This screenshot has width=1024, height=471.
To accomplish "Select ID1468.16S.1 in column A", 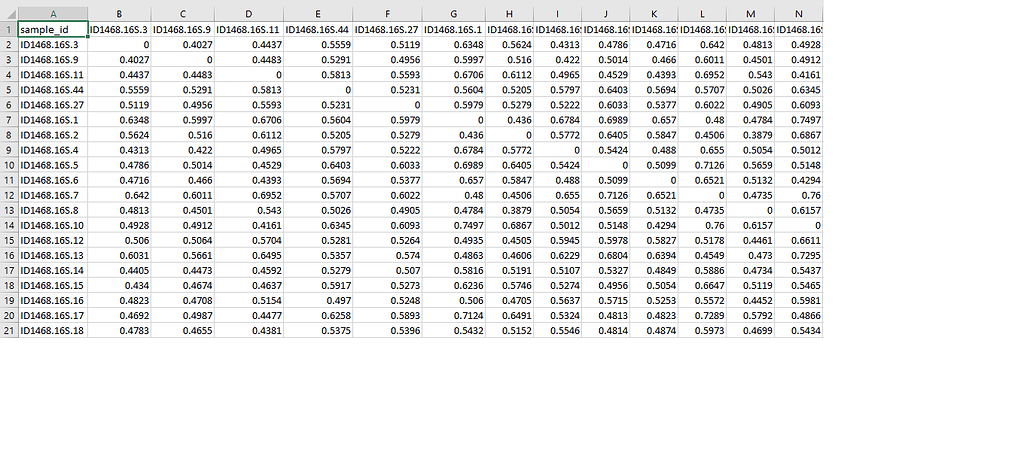I will [53, 120].
